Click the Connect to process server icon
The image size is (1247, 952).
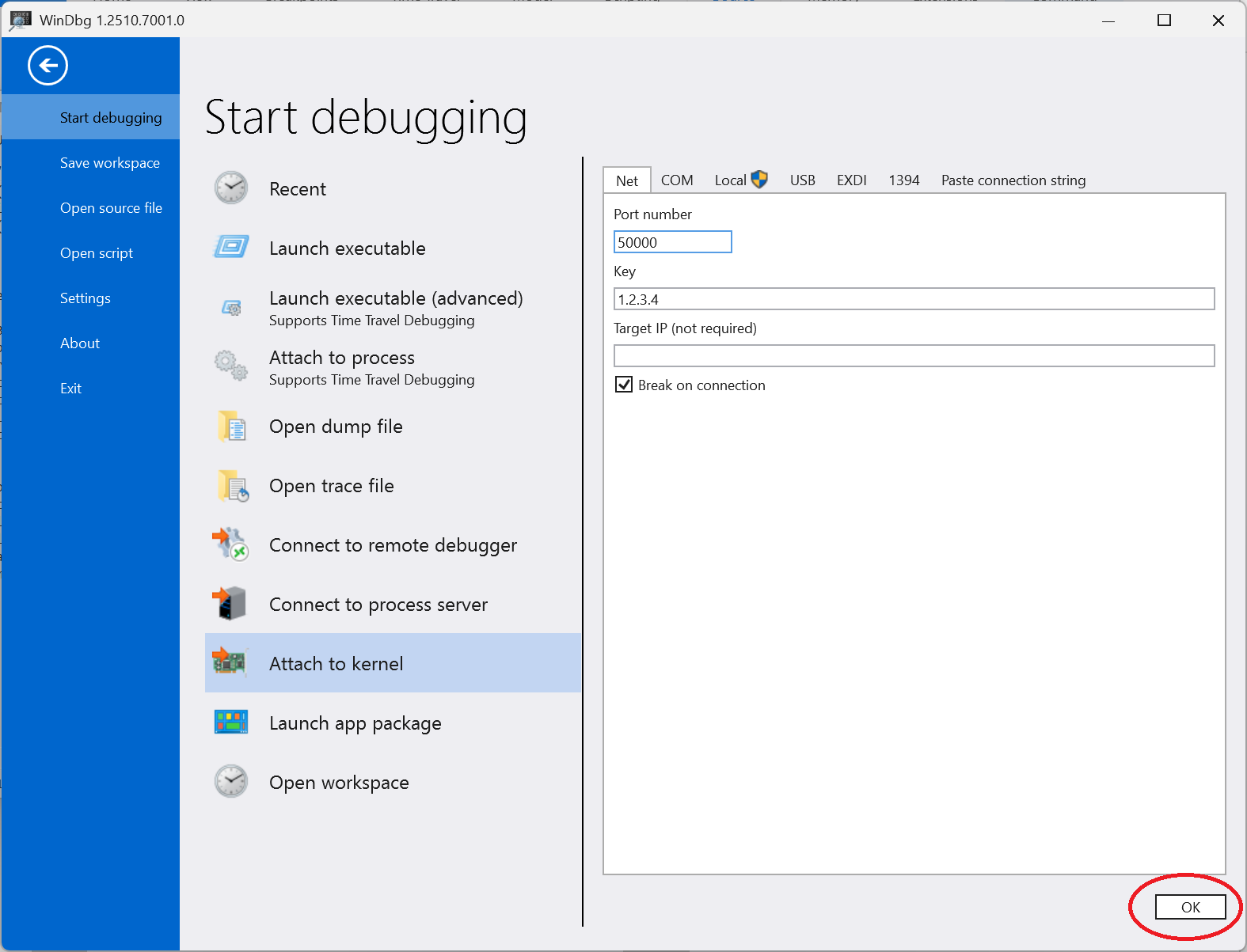[x=230, y=603]
